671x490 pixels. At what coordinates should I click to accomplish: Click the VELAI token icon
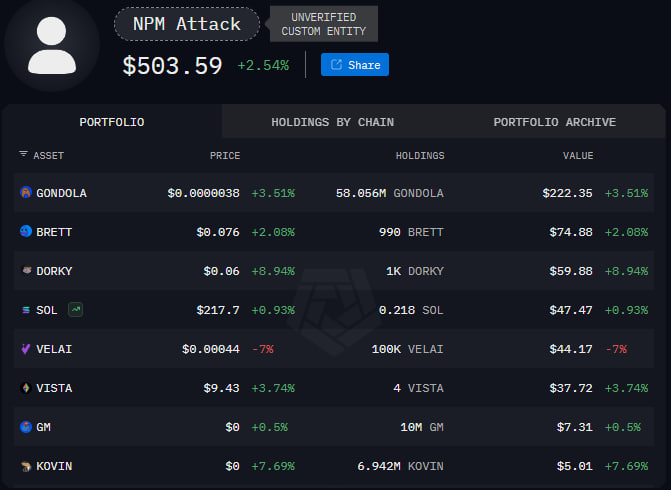click(x=26, y=349)
